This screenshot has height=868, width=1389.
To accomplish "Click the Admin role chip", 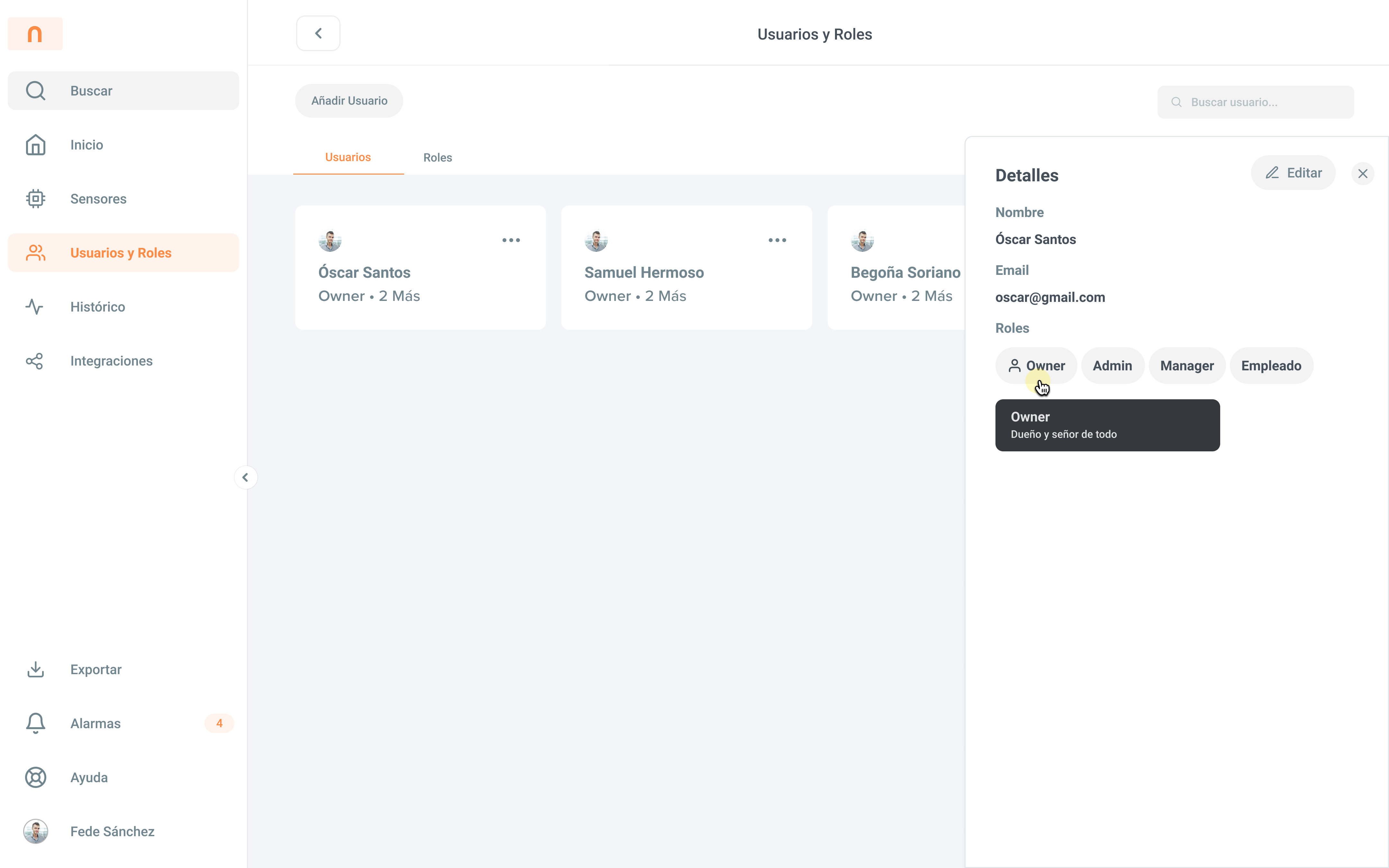I will click(1112, 366).
